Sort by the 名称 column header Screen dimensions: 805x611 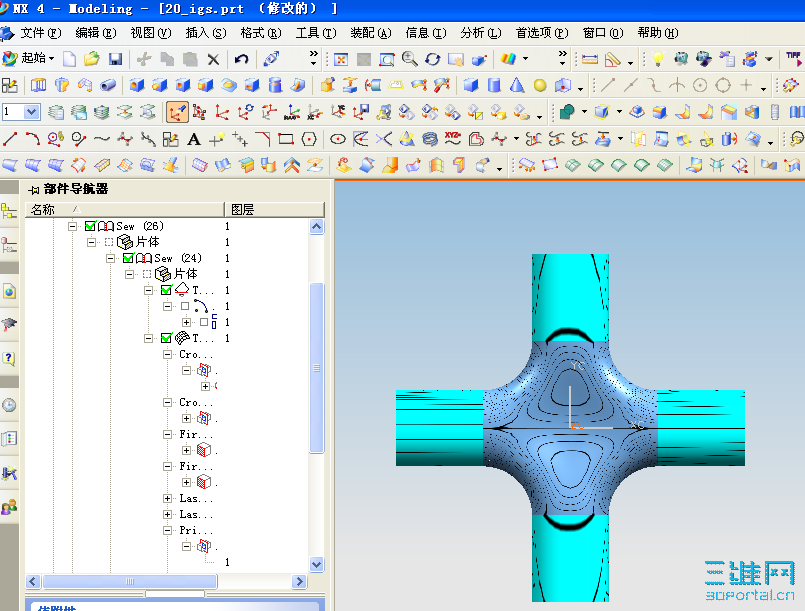point(125,209)
